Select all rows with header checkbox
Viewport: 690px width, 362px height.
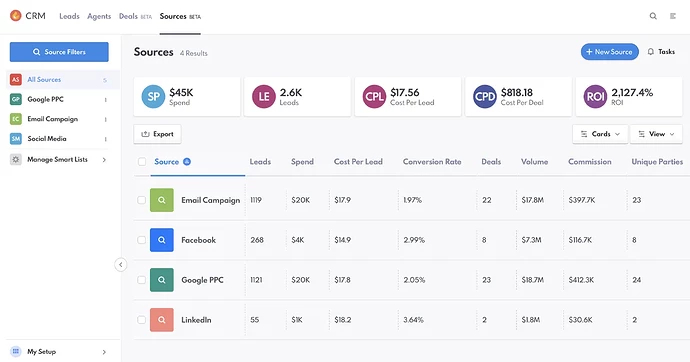142,161
